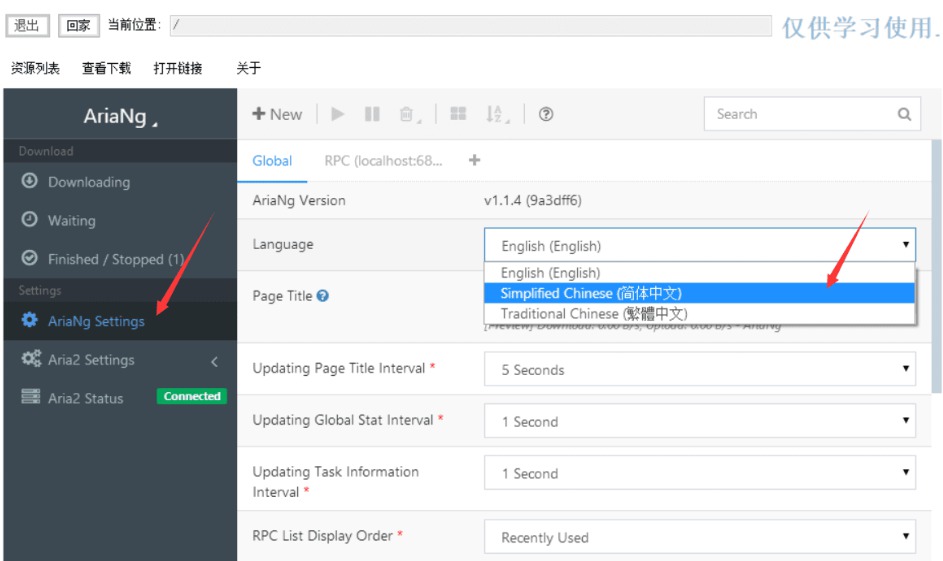Viewport: 943px width, 561px height.
Task: Switch to the RPC (localhost:68... tab
Action: pyautogui.click(x=383, y=161)
